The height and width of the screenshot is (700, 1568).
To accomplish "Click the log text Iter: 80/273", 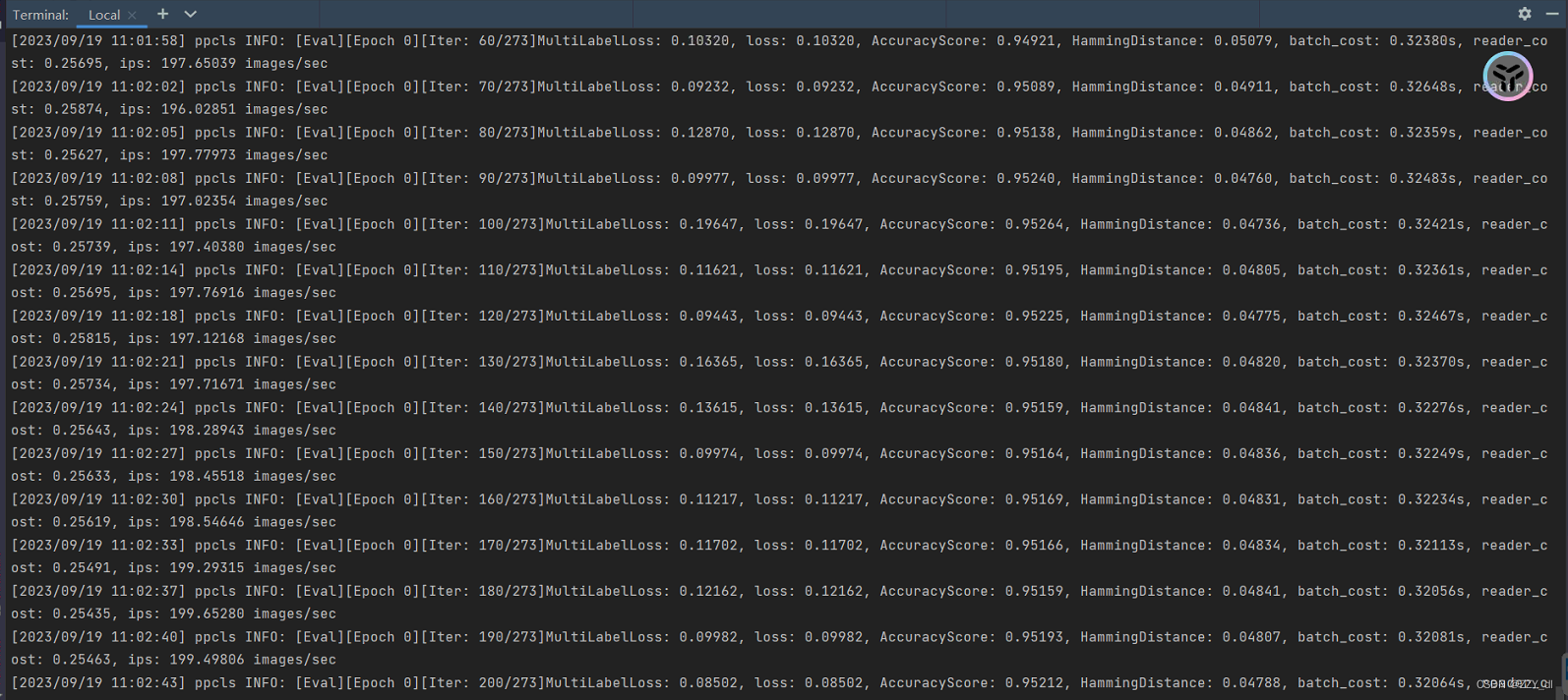I will (478, 133).
